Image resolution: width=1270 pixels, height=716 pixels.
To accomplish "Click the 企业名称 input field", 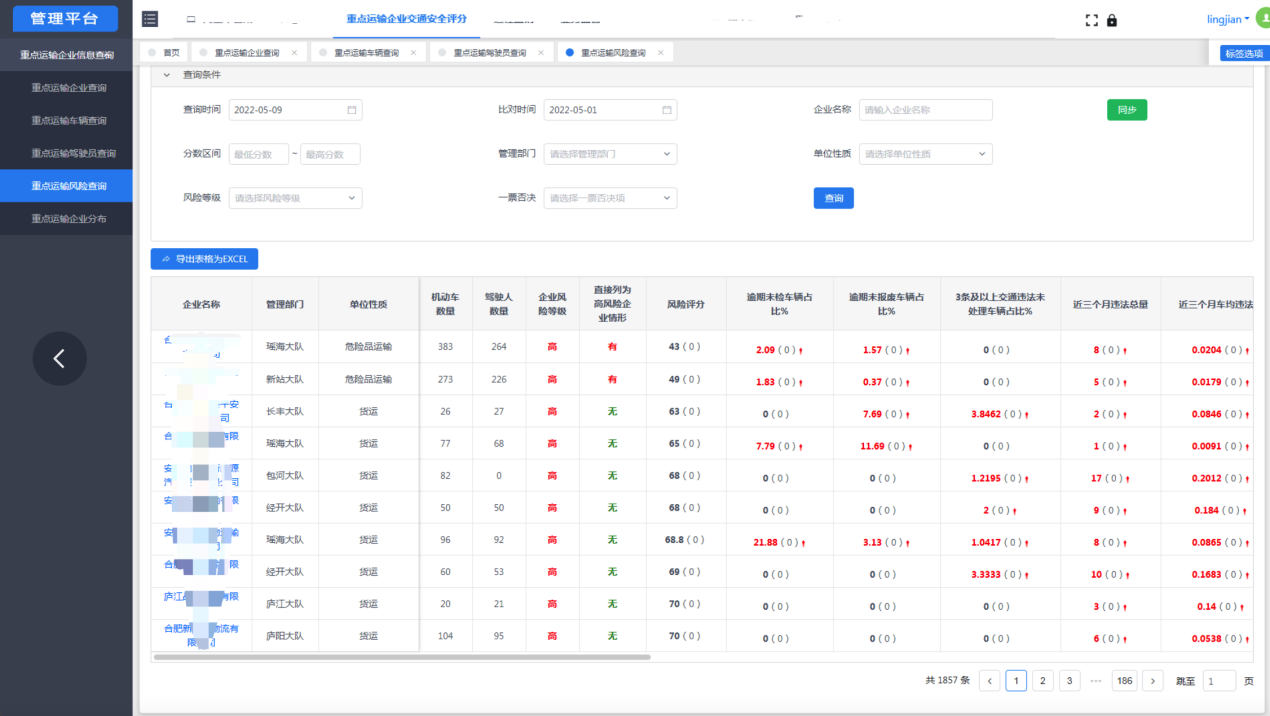I will [x=925, y=110].
